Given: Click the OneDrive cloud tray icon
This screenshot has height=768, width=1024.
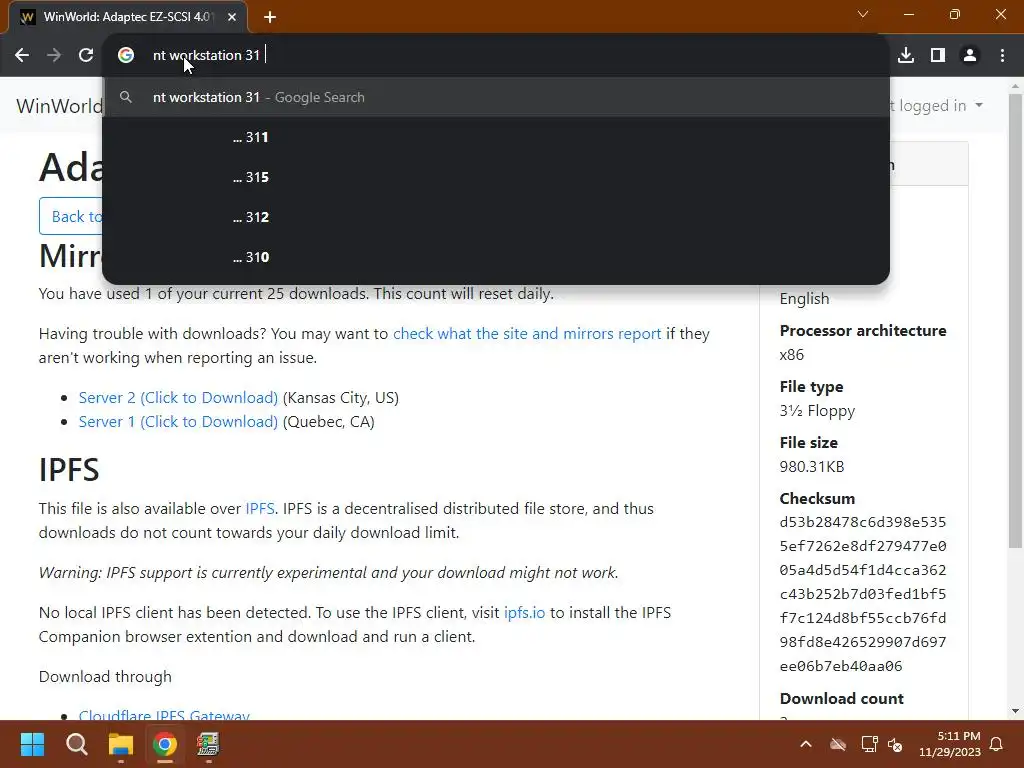Looking at the screenshot, I should pyautogui.click(x=838, y=744).
